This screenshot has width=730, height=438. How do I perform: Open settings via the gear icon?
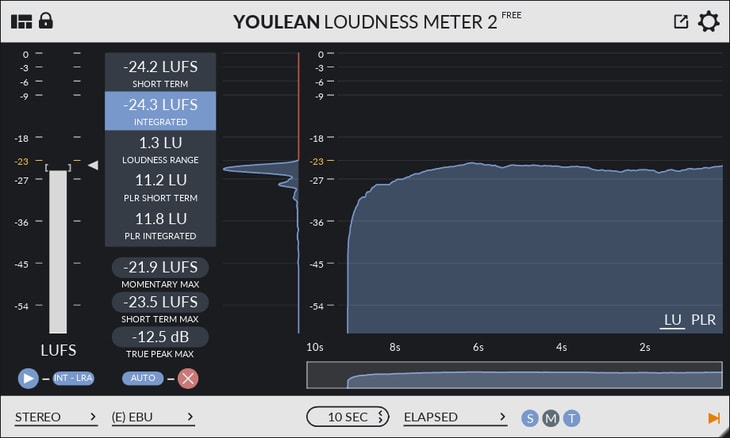tap(709, 21)
